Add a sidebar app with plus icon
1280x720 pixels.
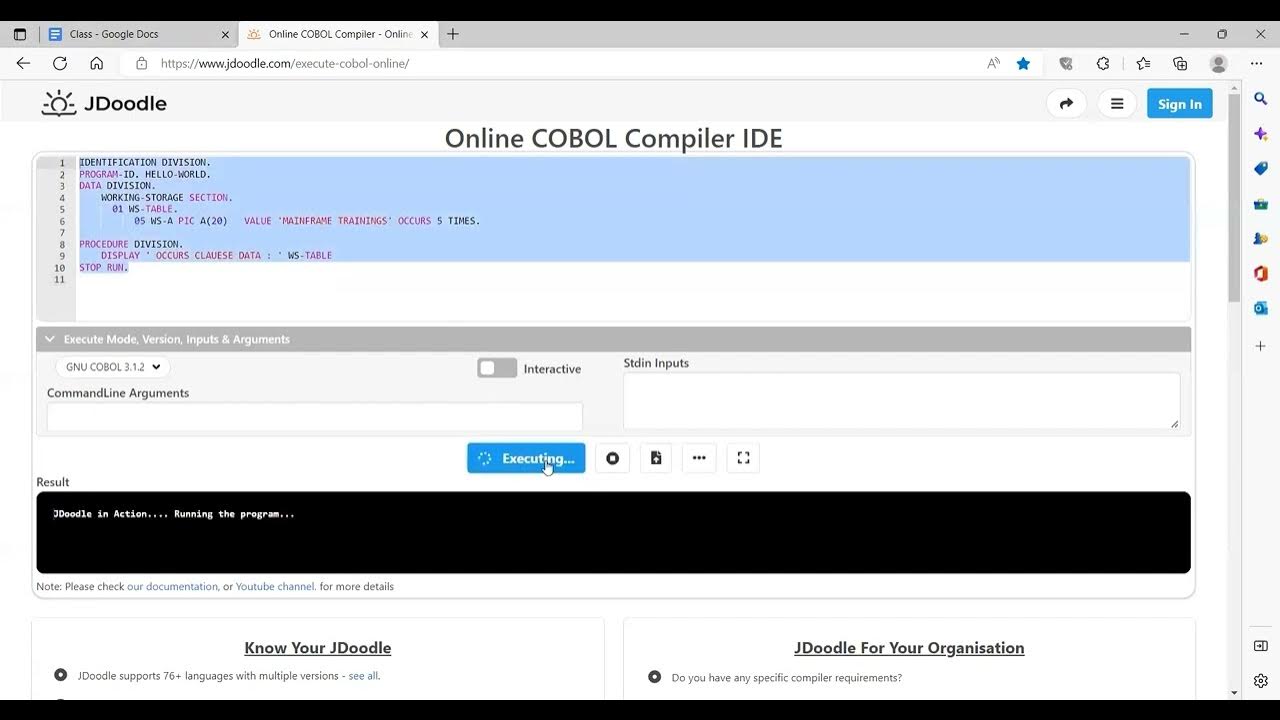tap(1261, 346)
